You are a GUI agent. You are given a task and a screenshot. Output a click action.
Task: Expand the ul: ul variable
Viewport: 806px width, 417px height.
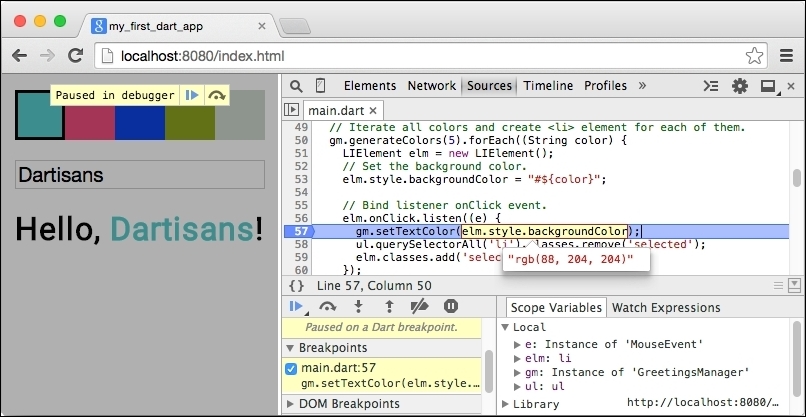(x=517, y=387)
